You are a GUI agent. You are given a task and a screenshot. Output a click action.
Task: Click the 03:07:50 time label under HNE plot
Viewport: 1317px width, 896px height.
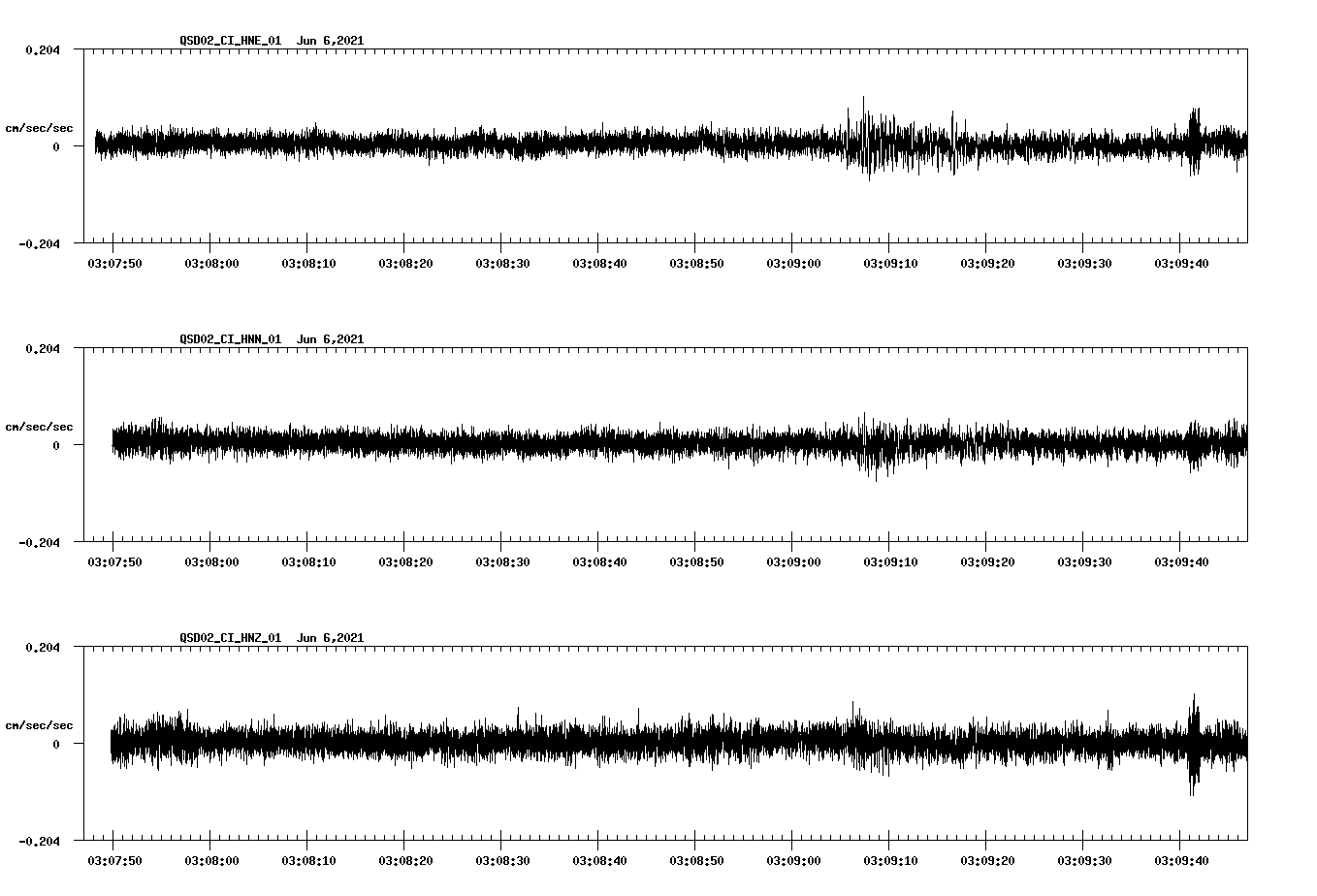(114, 263)
